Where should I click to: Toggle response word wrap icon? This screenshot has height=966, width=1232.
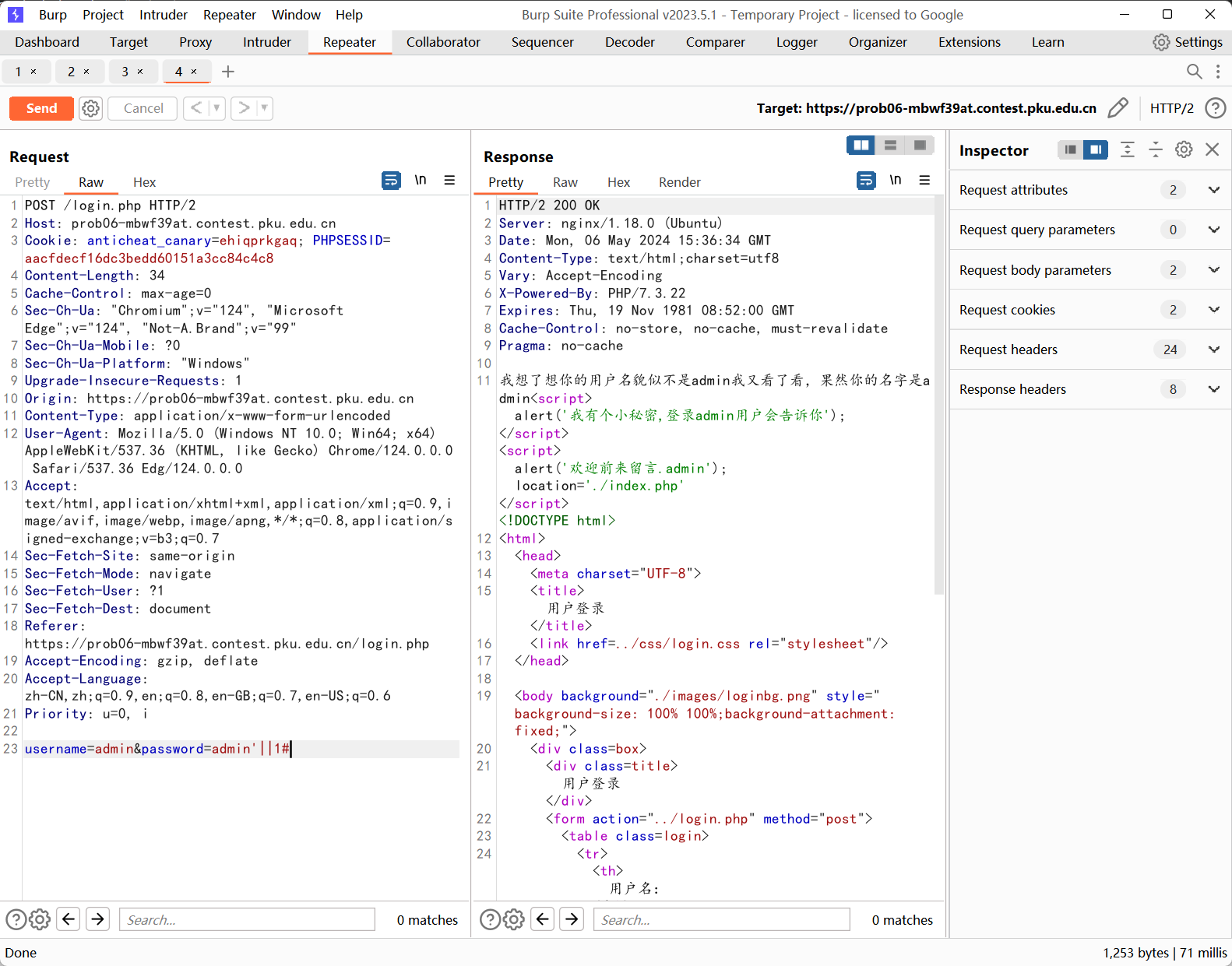(866, 181)
